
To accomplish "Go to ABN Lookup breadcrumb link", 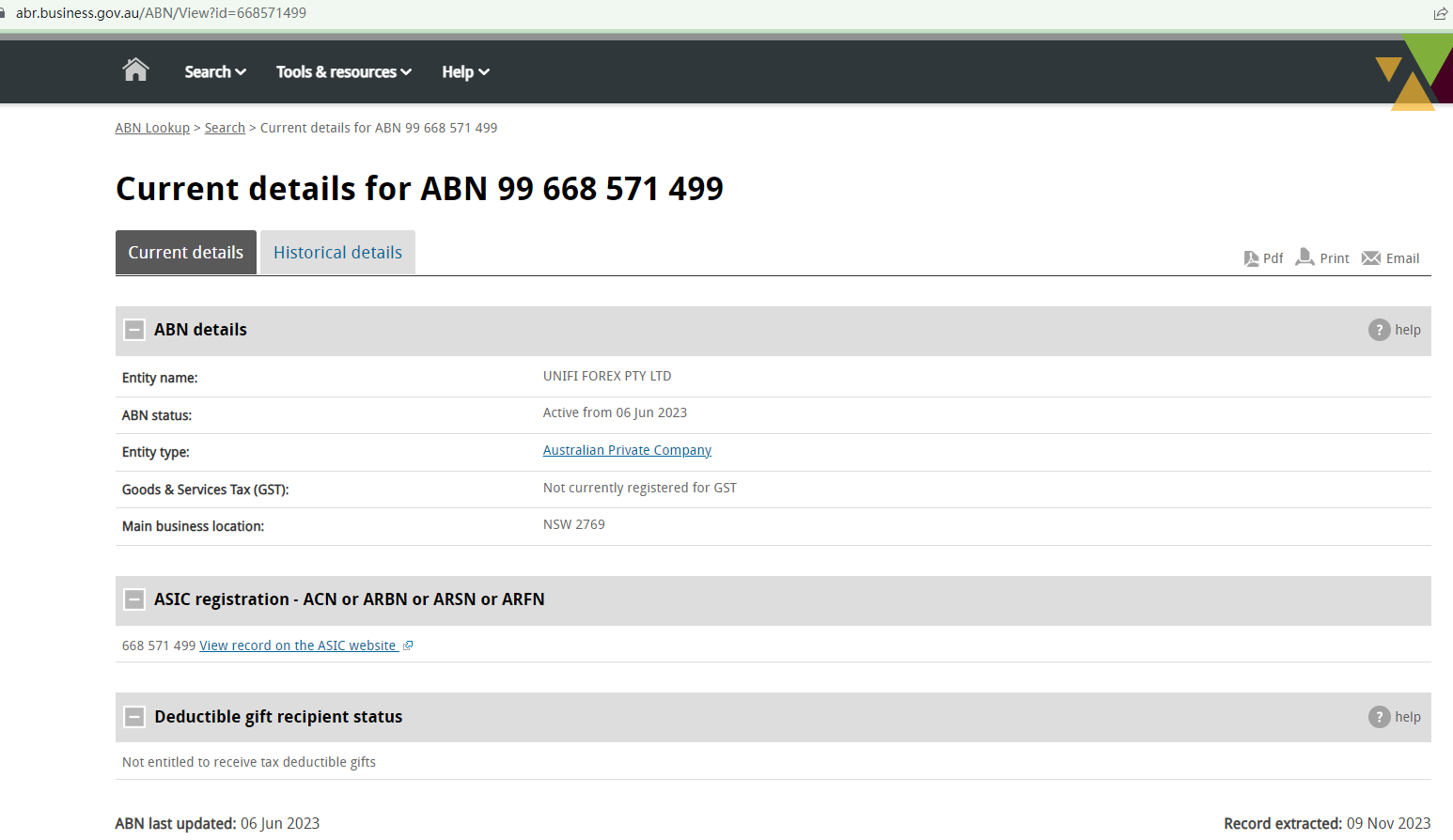I will coord(152,128).
